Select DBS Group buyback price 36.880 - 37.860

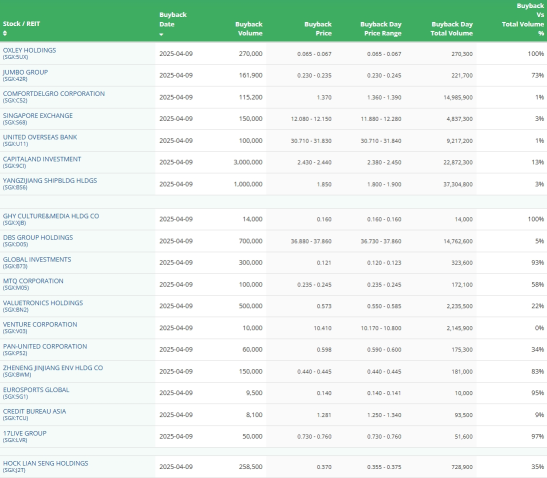311,241
